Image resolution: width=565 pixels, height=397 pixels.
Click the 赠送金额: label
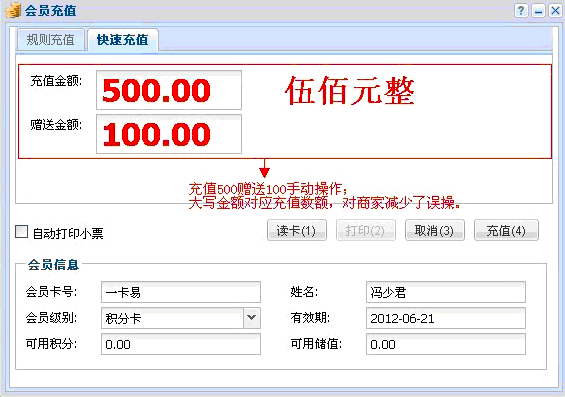tap(56, 125)
